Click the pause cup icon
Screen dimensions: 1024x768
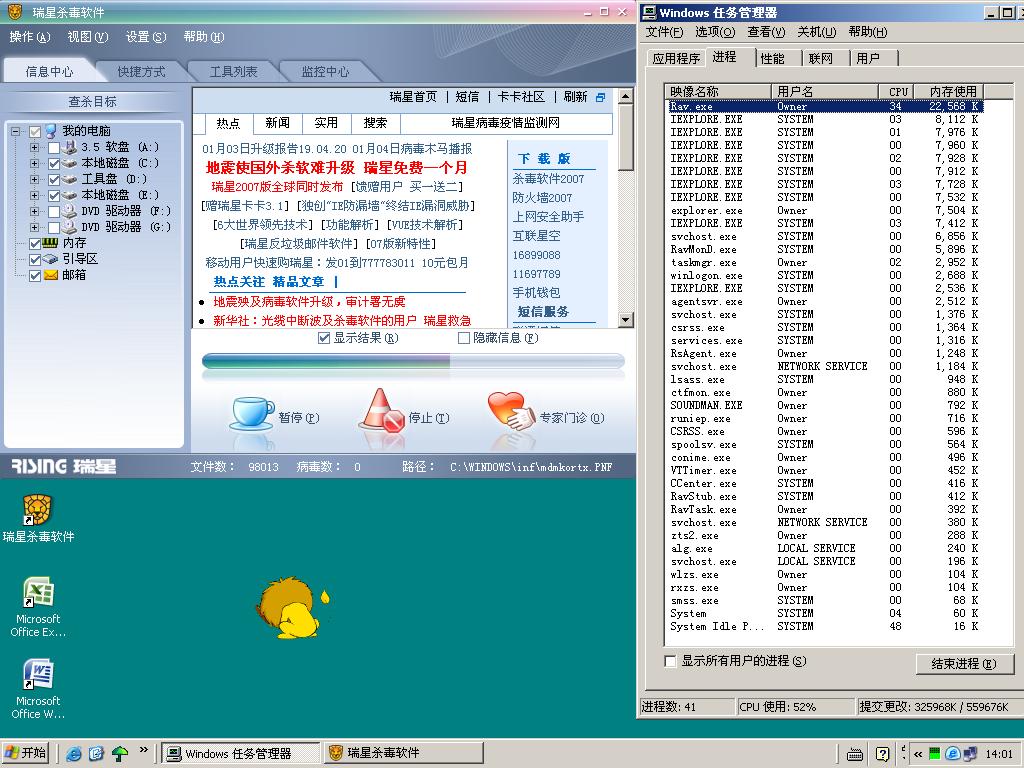click(252, 413)
